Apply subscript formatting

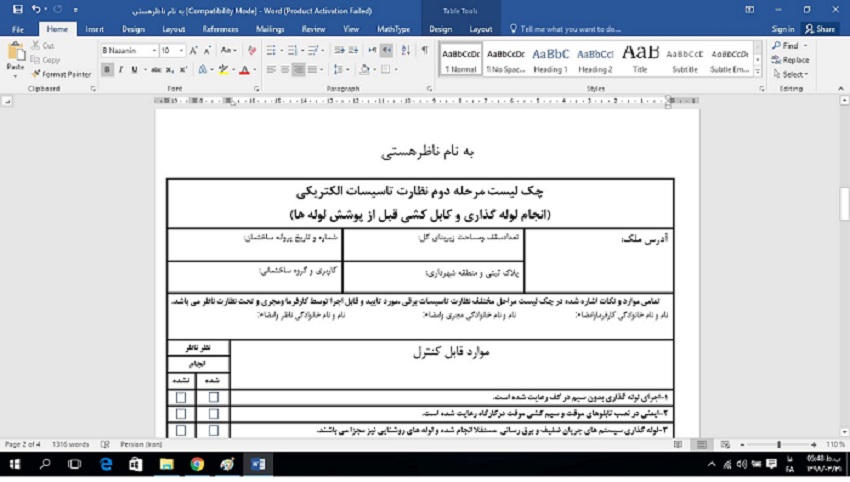tap(170, 69)
